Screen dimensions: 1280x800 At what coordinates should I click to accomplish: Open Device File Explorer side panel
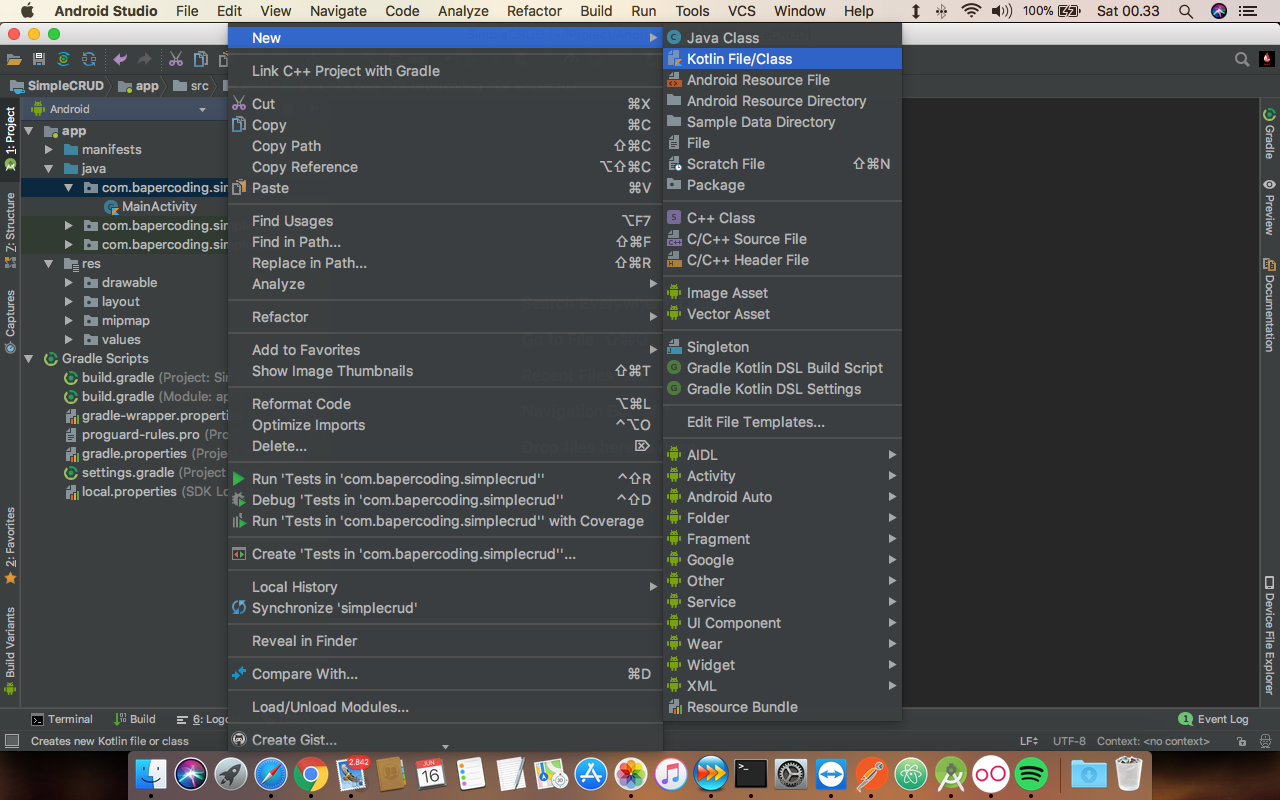tap(1269, 636)
